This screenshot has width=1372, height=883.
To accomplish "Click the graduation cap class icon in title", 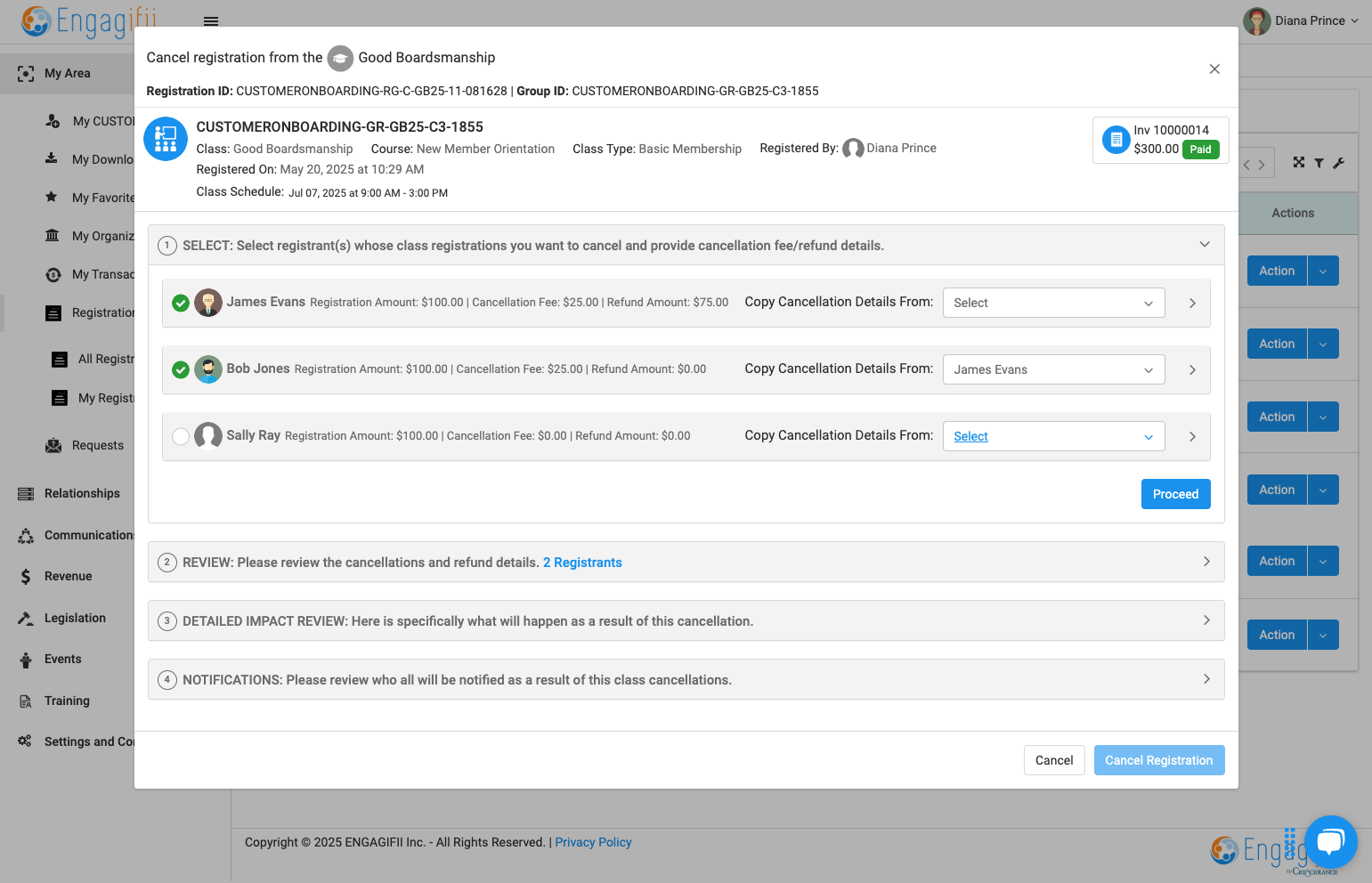I will click(x=340, y=58).
